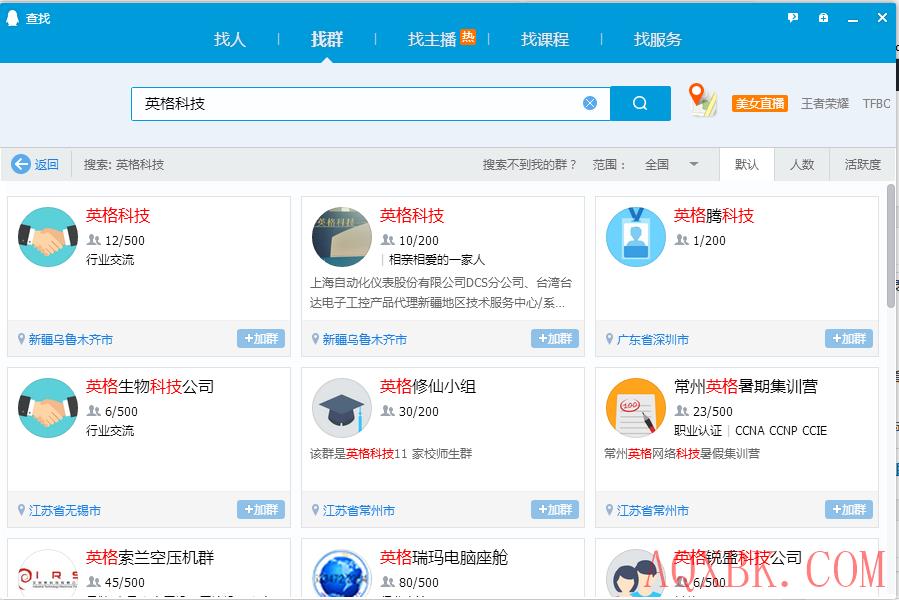This screenshot has width=899, height=600.
Task: Open couple avatar of 英格锐盛科技公司
Action: 636,574
